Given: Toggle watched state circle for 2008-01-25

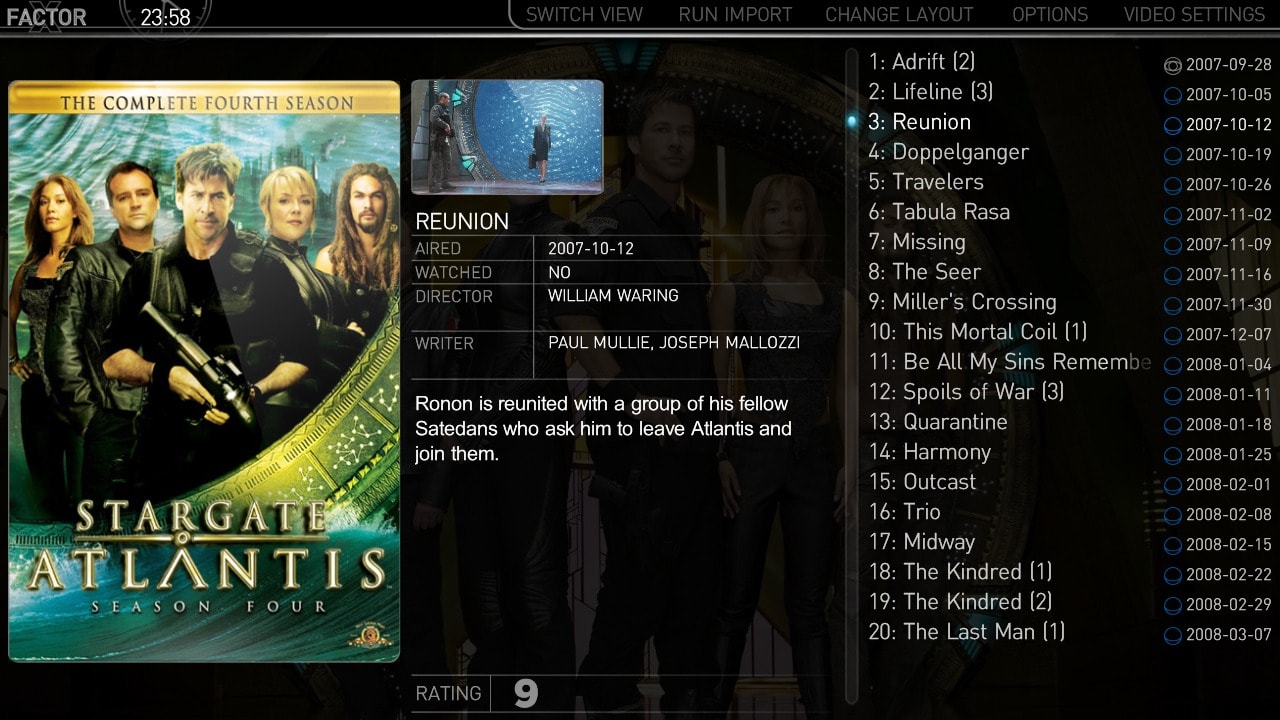Looking at the screenshot, I should (x=1173, y=456).
